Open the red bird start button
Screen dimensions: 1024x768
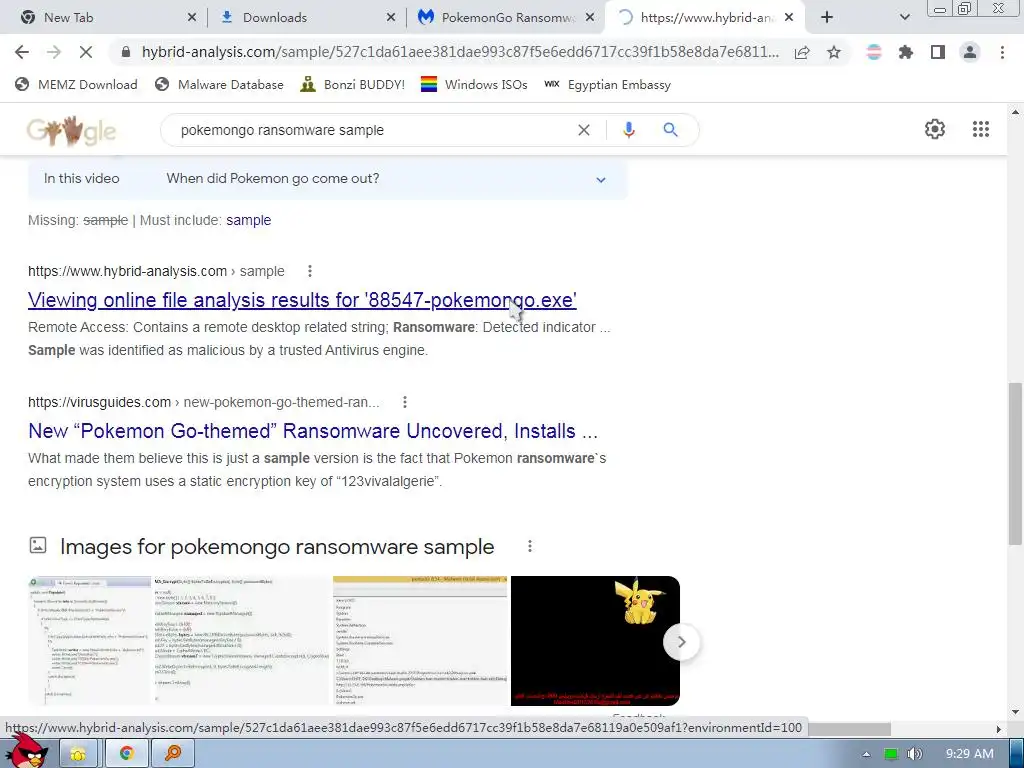click(x=28, y=752)
